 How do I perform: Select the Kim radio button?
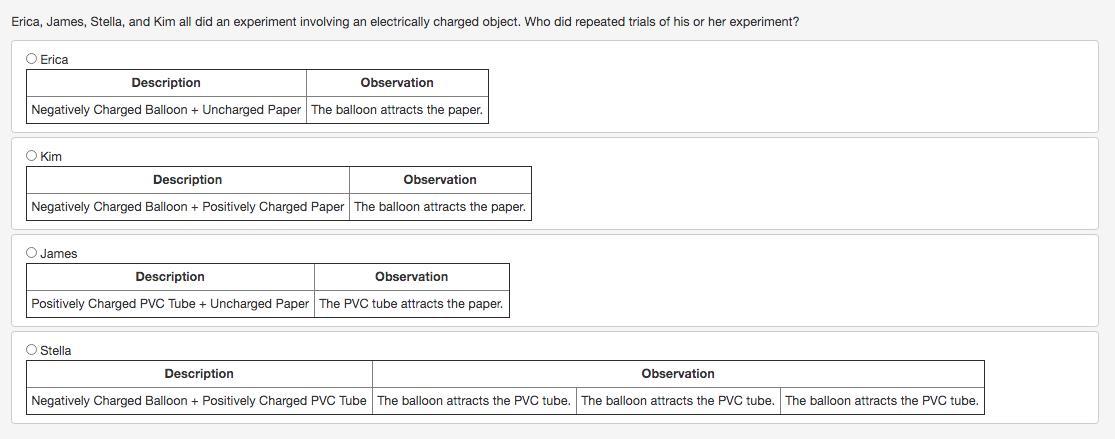pyautogui.click(x=32, y=156)
